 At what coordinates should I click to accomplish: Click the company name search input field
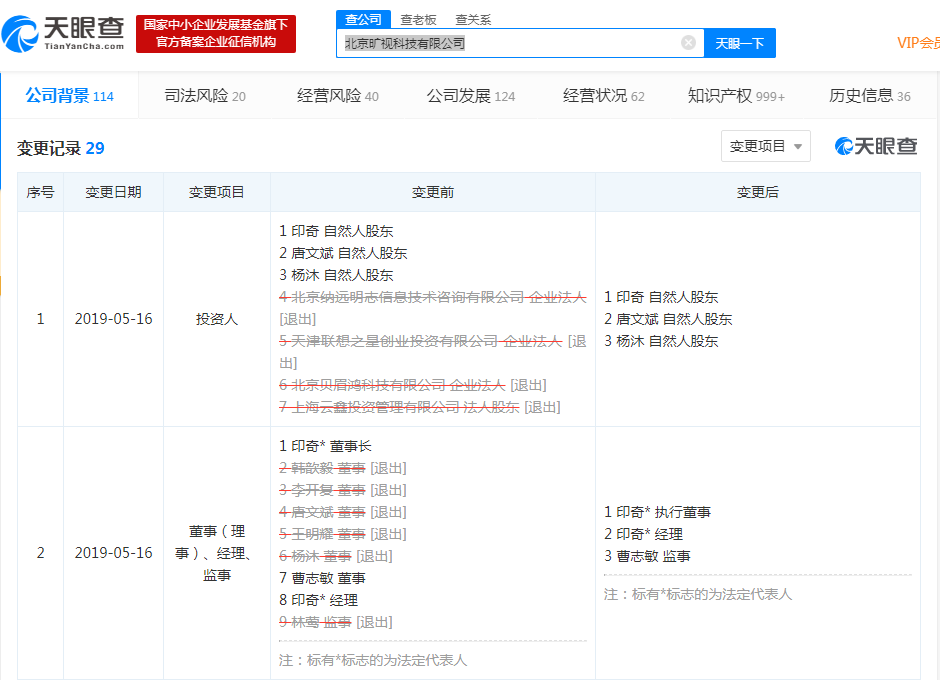(x=510, y=43)
